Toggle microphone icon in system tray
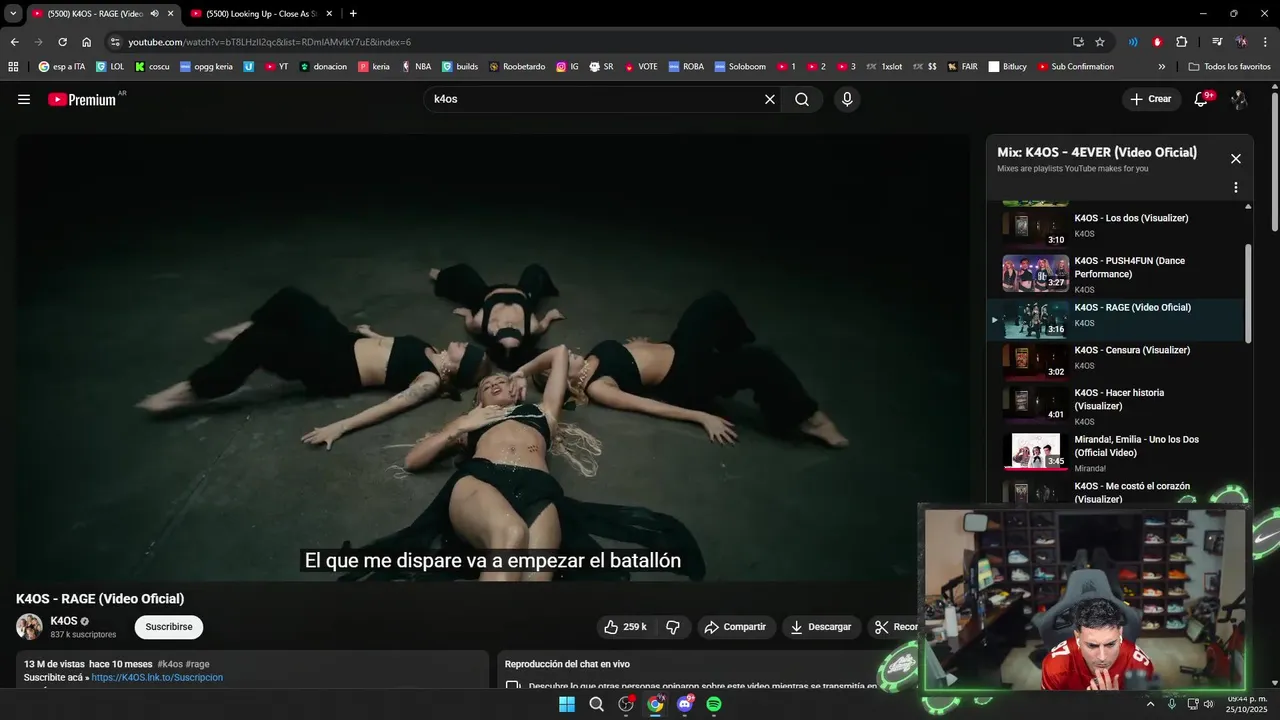 tap(1171, 704)
